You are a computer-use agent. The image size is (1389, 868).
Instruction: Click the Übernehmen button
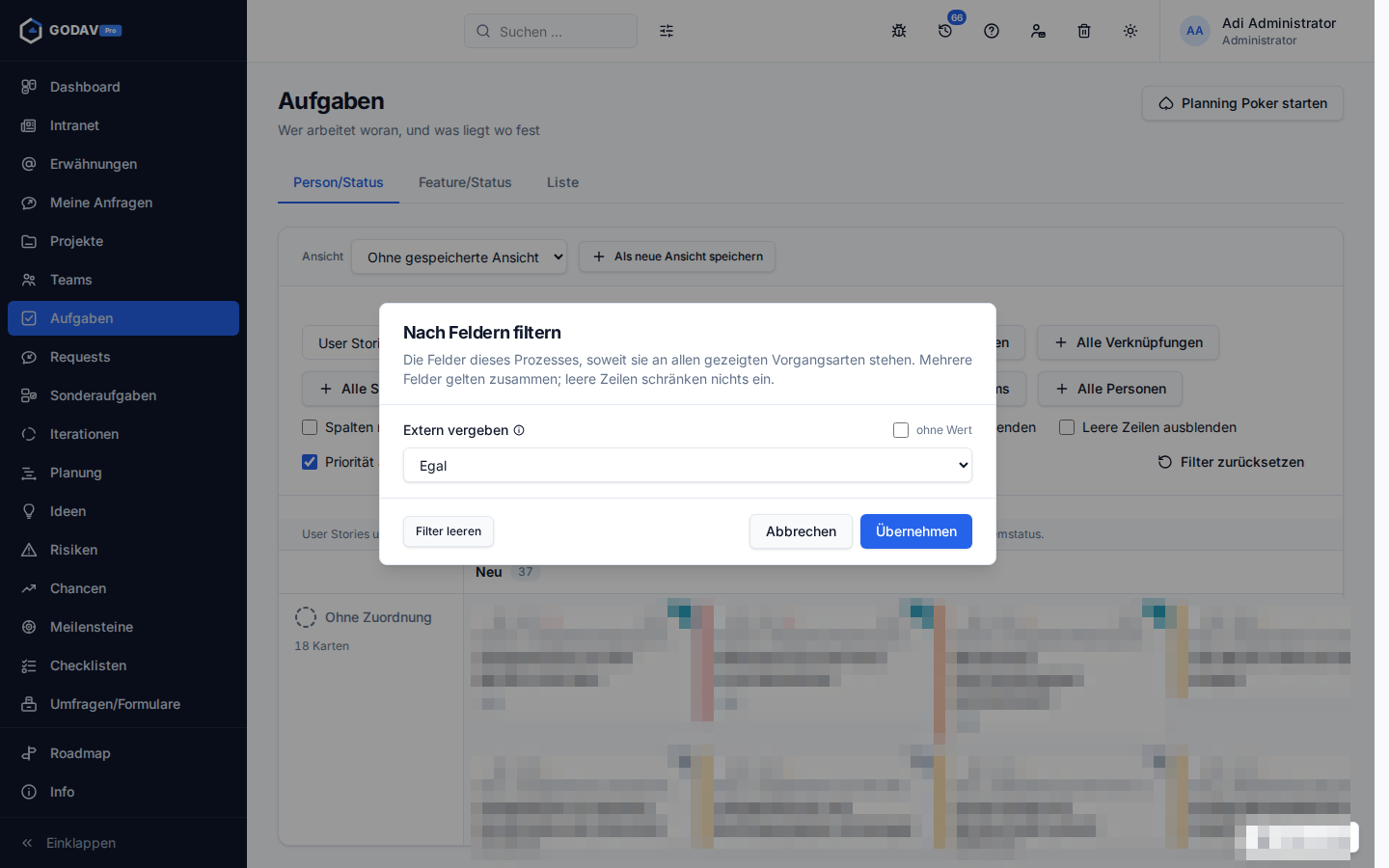pos(916,531)
